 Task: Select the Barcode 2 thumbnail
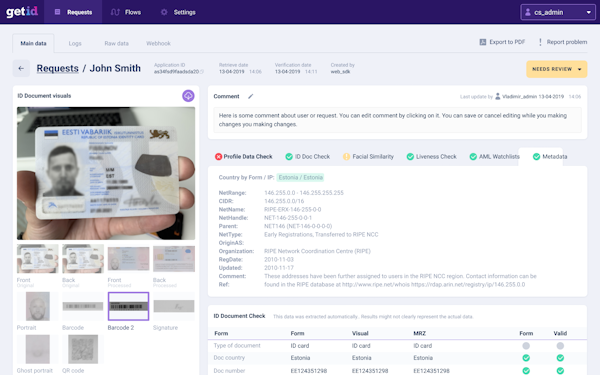[x=128, y=306]
